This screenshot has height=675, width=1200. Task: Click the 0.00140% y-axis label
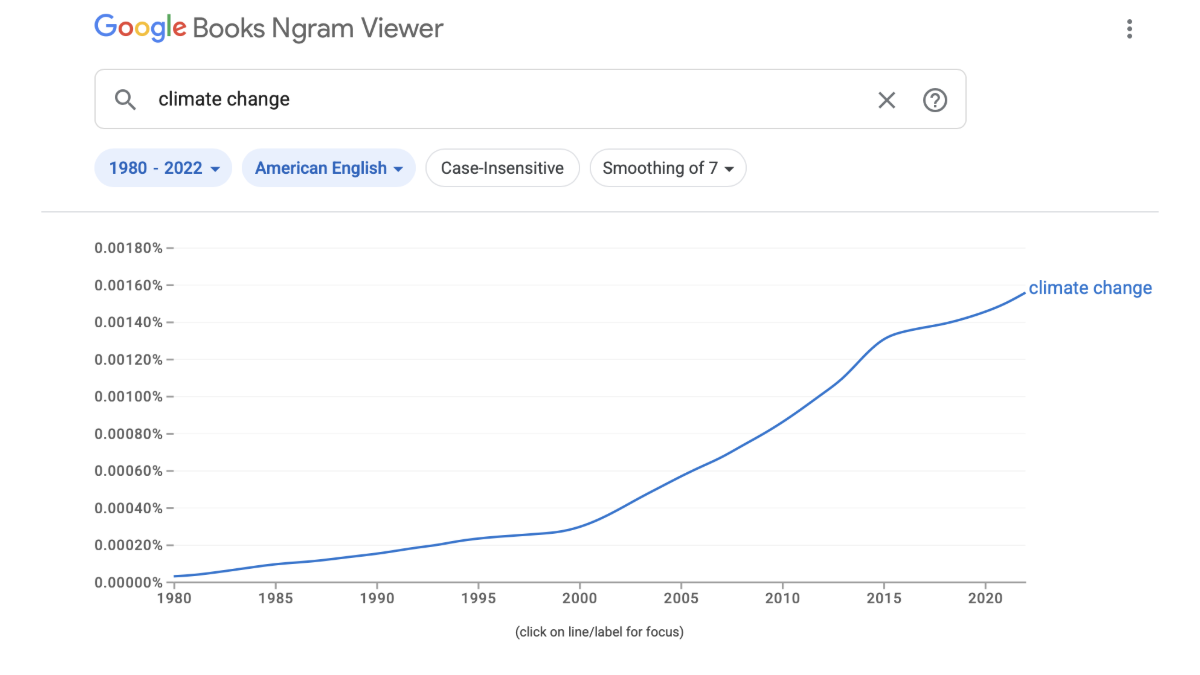pyautogui.click(x=128, y=322)
